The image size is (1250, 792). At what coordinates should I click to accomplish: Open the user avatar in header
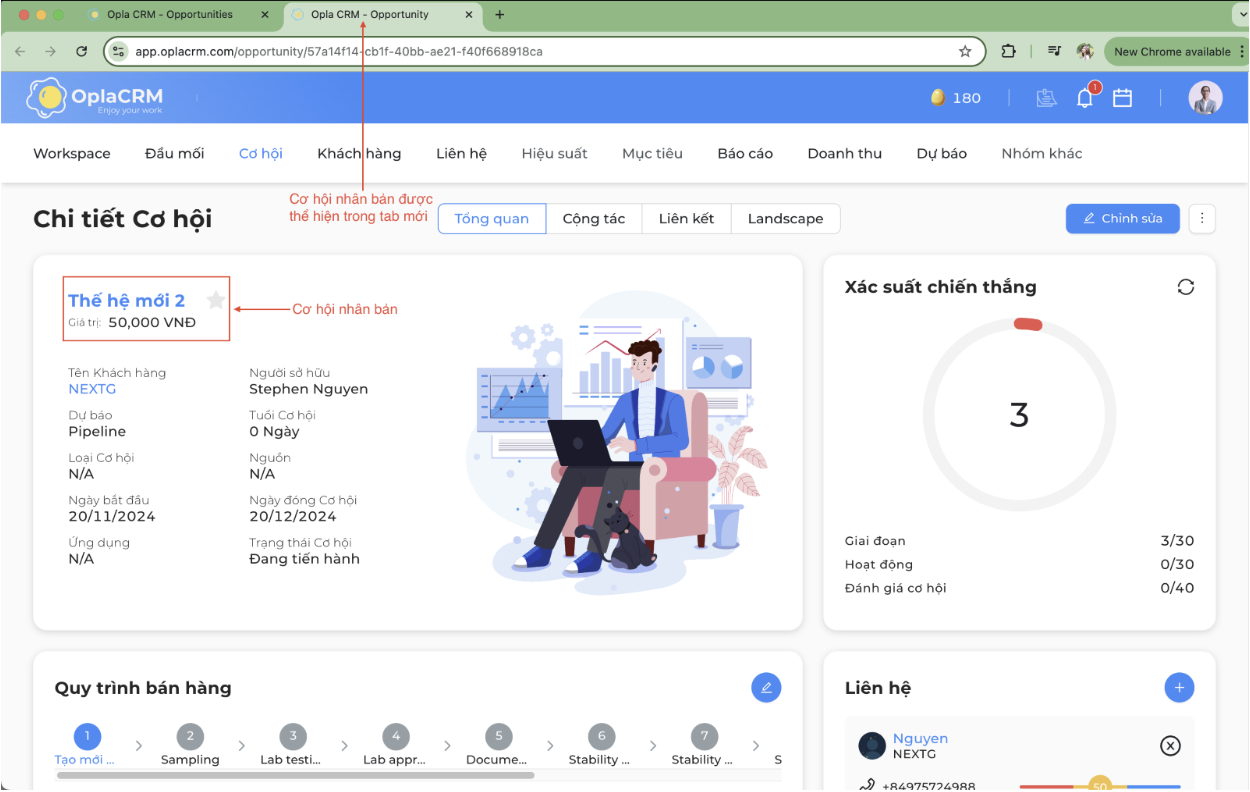pos(1205,98)
